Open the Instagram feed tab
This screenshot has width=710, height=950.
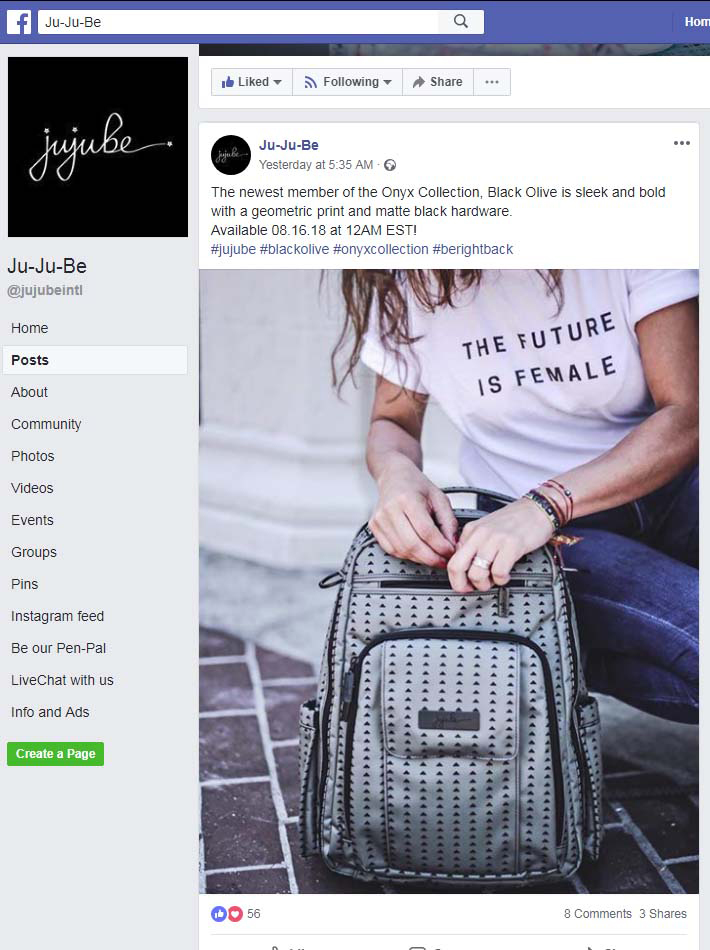point(58,616)
